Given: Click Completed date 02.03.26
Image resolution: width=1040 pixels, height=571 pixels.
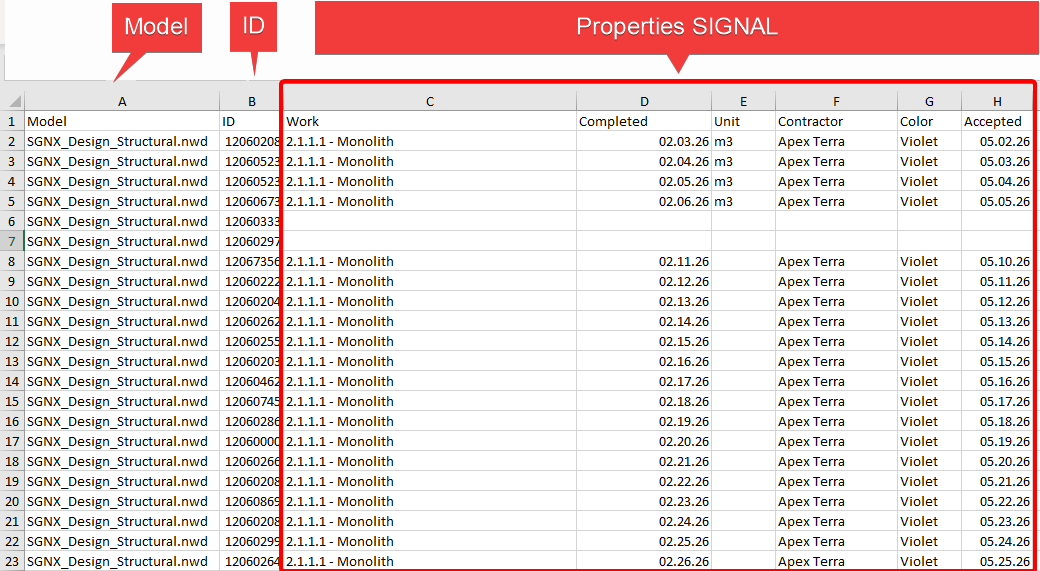Looking at the screenshot, I should click(644, 141).
